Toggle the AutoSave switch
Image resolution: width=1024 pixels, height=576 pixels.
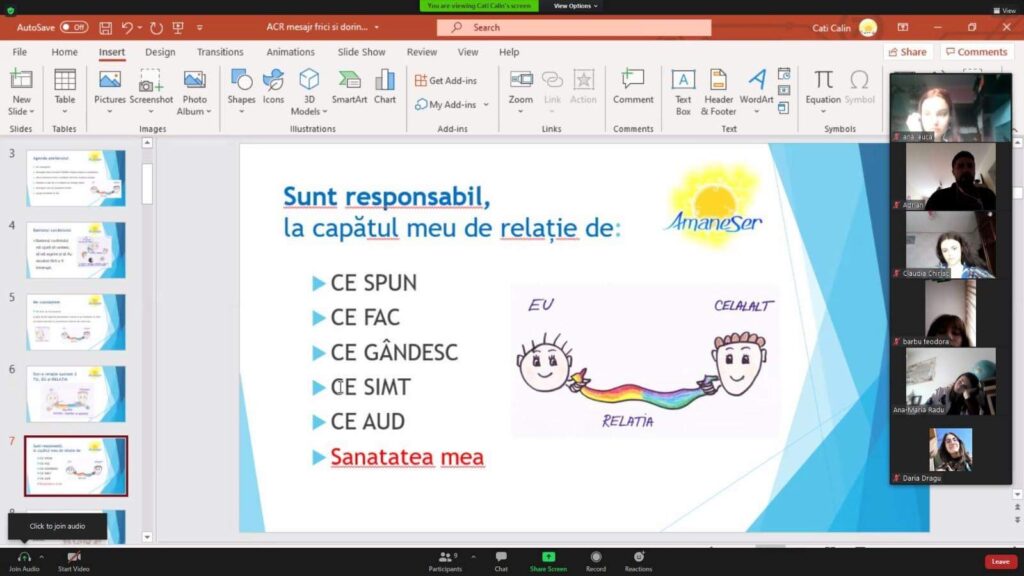coord(74,27)
